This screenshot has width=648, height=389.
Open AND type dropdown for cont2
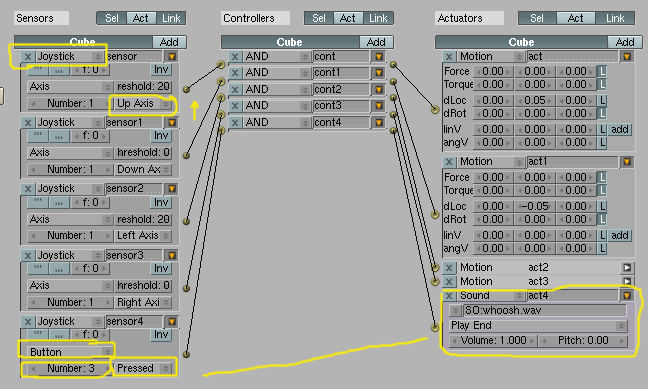coord(276,89)
